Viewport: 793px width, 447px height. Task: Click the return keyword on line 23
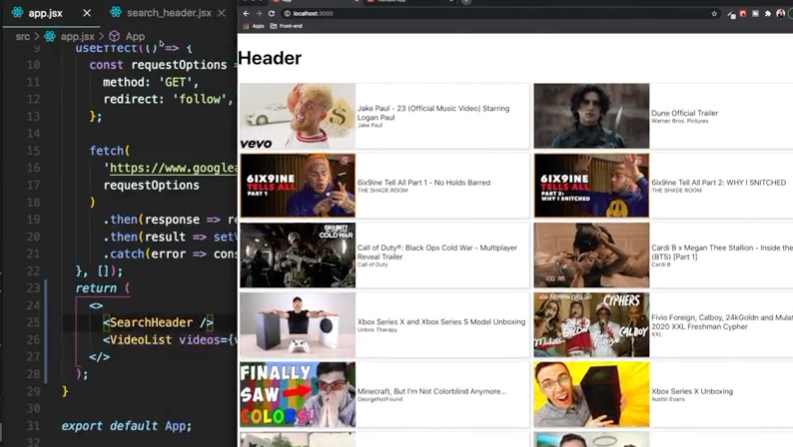pos(96,288)
